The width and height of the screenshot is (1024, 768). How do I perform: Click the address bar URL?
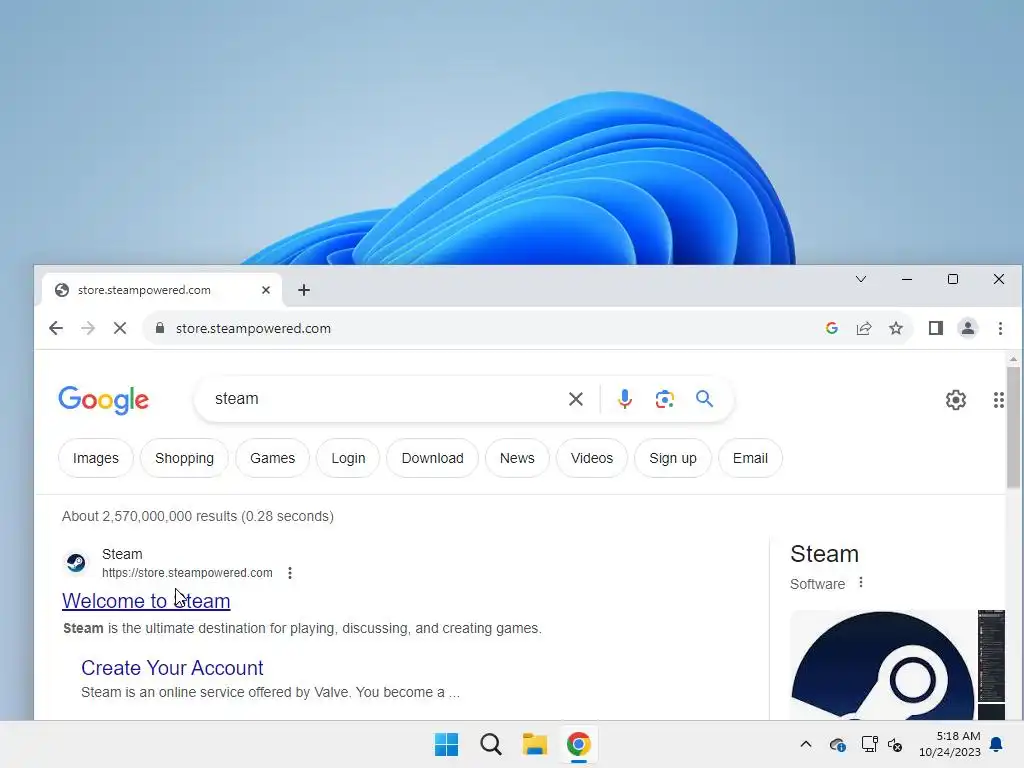[x=253, y=328]
